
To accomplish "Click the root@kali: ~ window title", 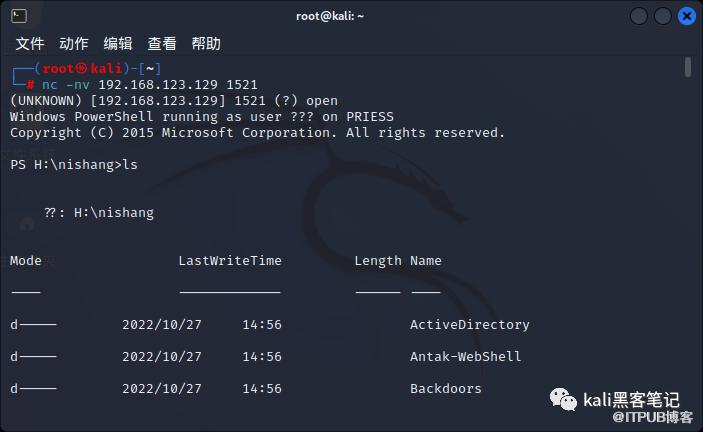I will pos(330,16).
